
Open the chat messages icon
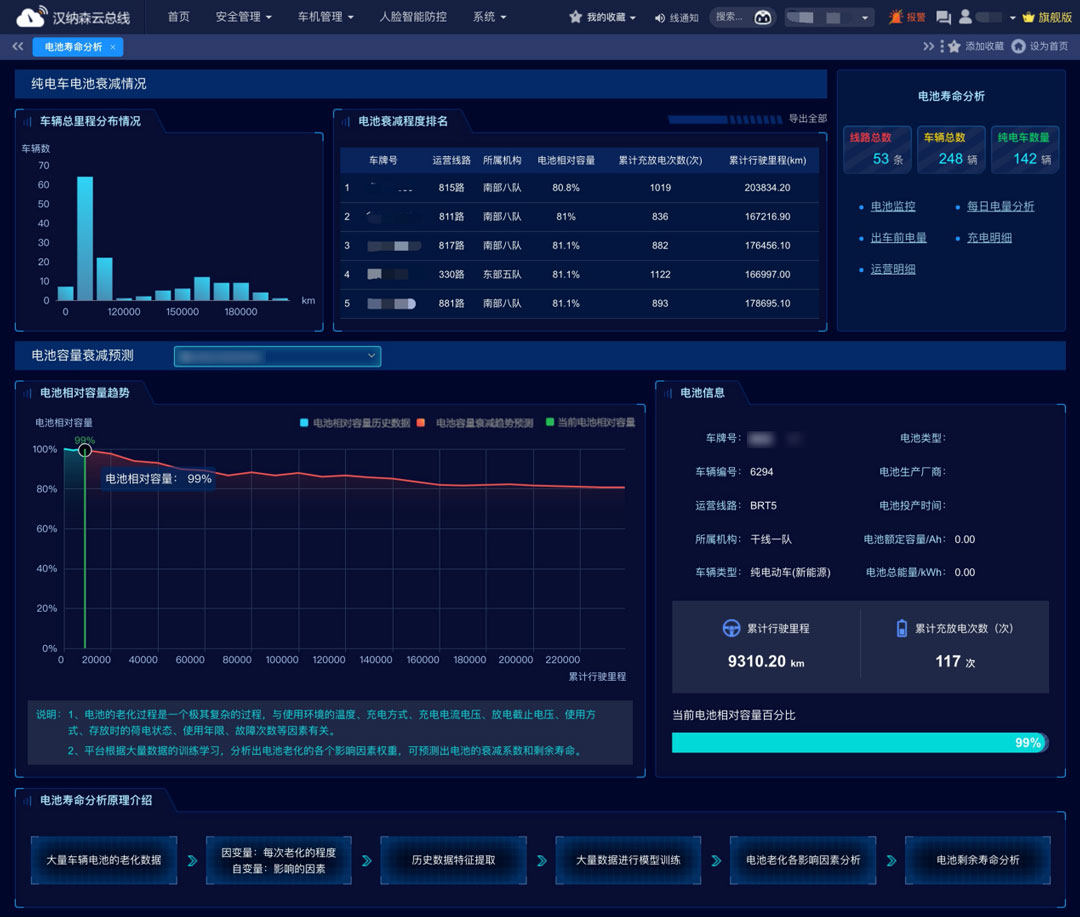(x=944, y=18)
